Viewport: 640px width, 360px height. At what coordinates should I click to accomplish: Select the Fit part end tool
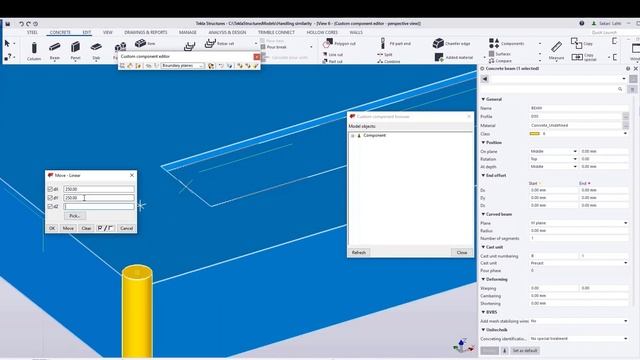click(396, 43)
